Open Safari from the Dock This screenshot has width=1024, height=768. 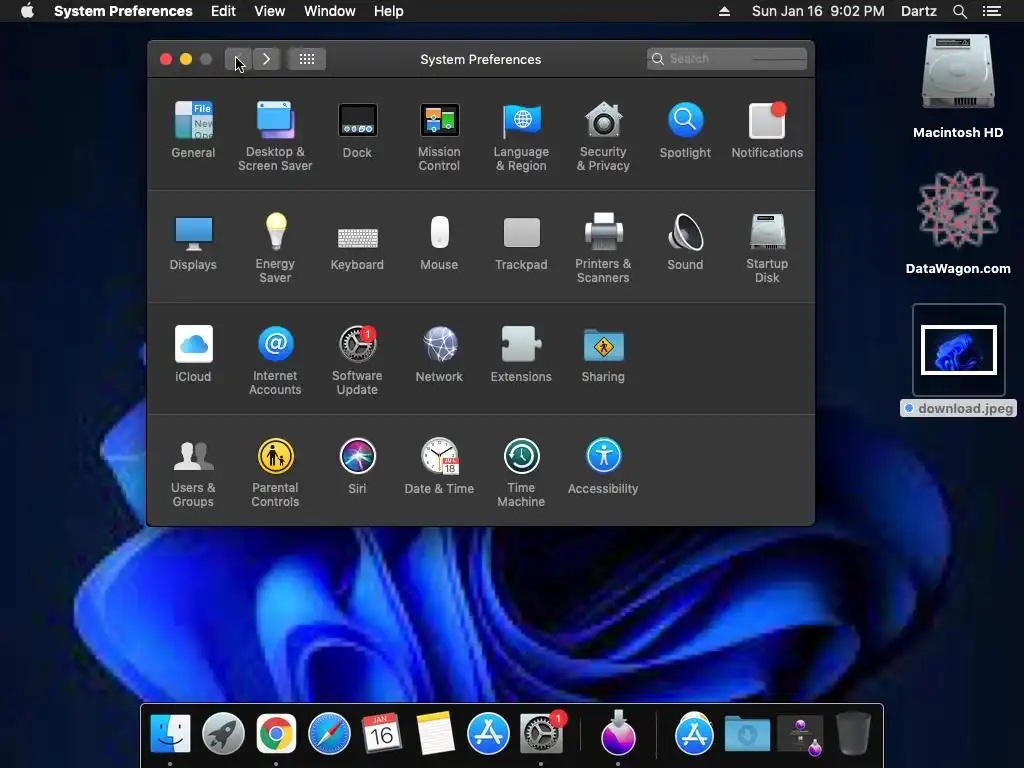(328, 733)
